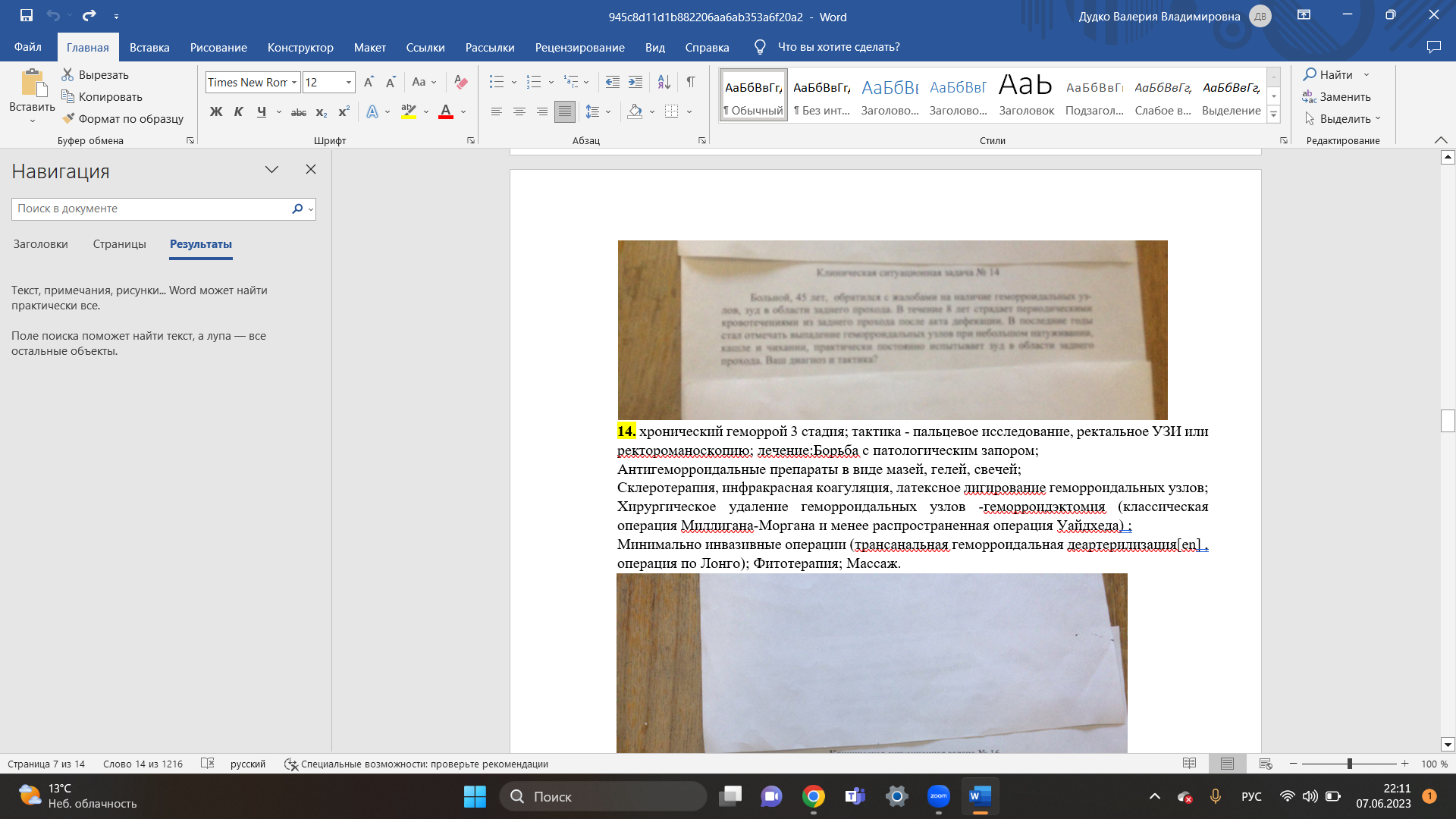Open the Times New Roman font name dropdown

(294, 82)
